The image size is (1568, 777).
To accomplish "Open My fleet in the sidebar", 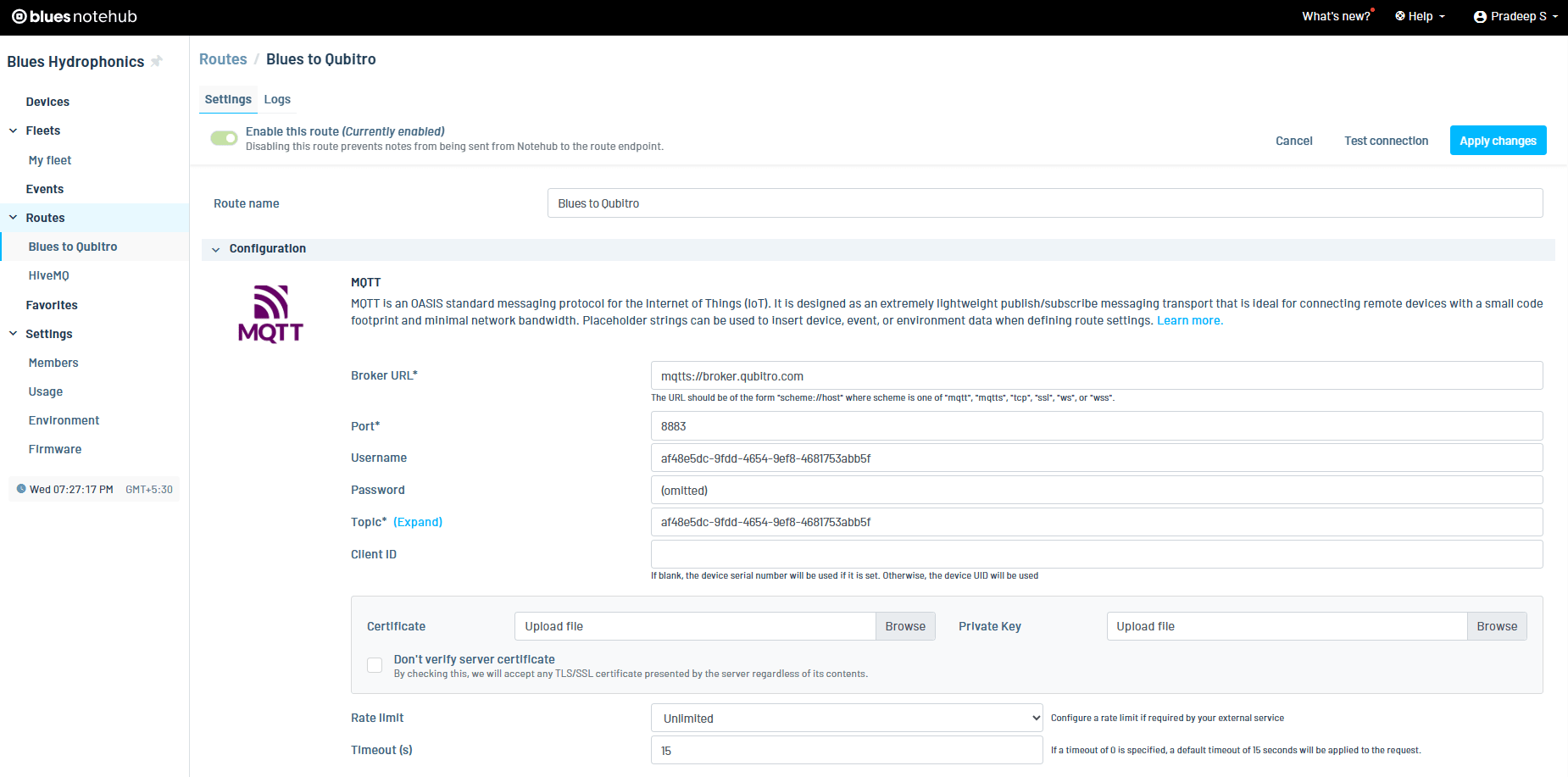I will click(50, 160).
